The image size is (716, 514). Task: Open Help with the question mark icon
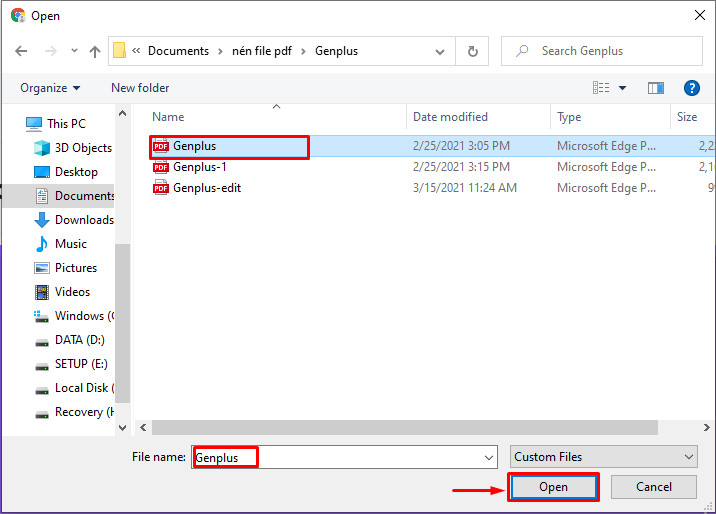[691, 88]
